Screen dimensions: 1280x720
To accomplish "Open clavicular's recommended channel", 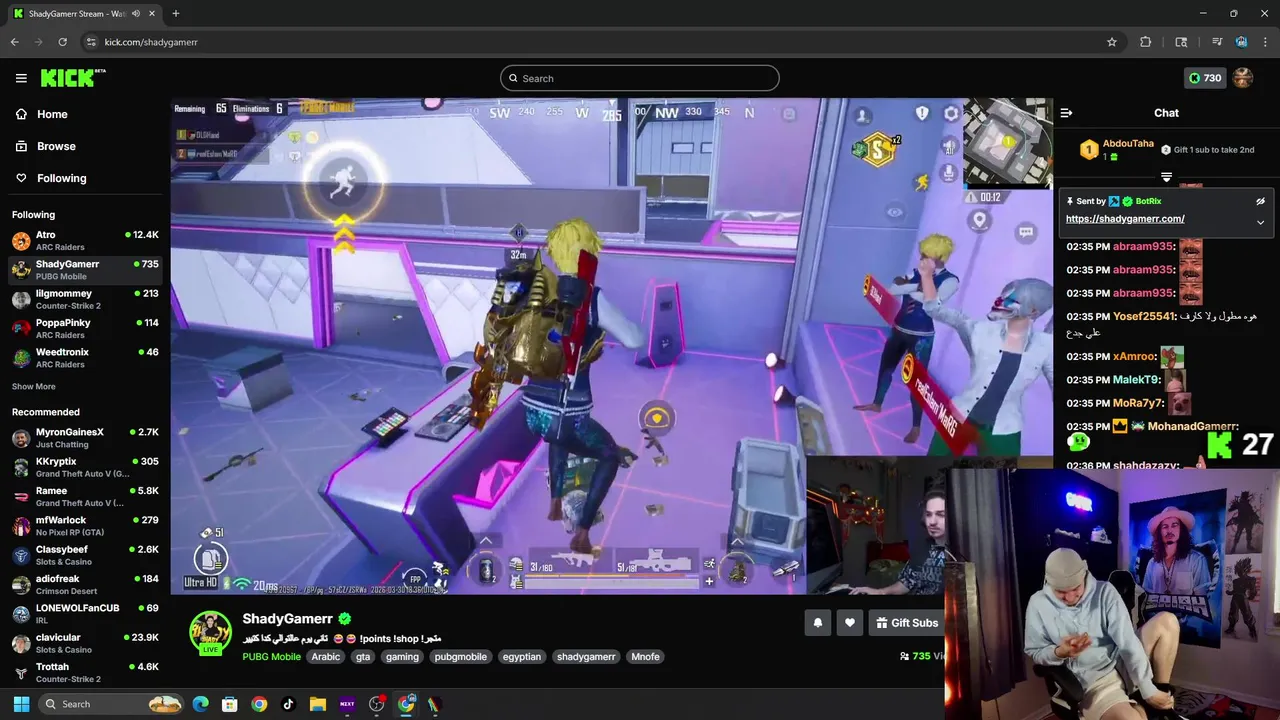I will [x=85, y=643].
